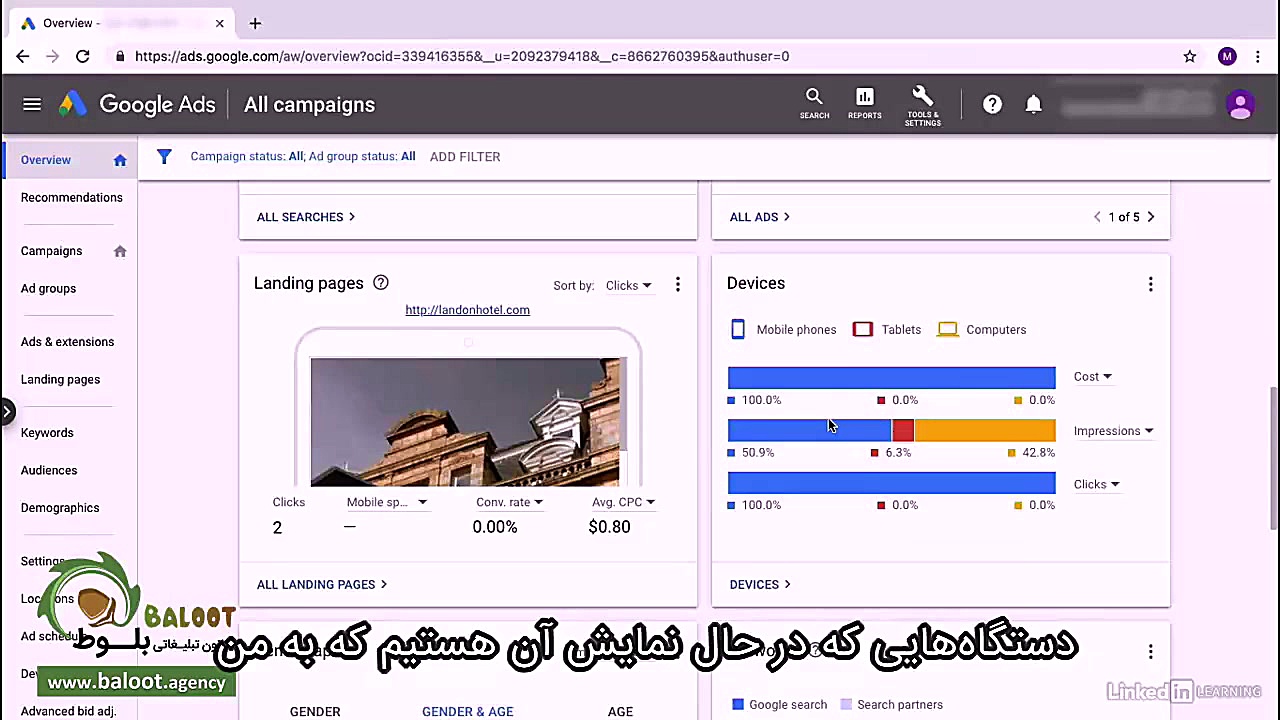
Task: Open the Help icon
Action: (x=992, y=104)
